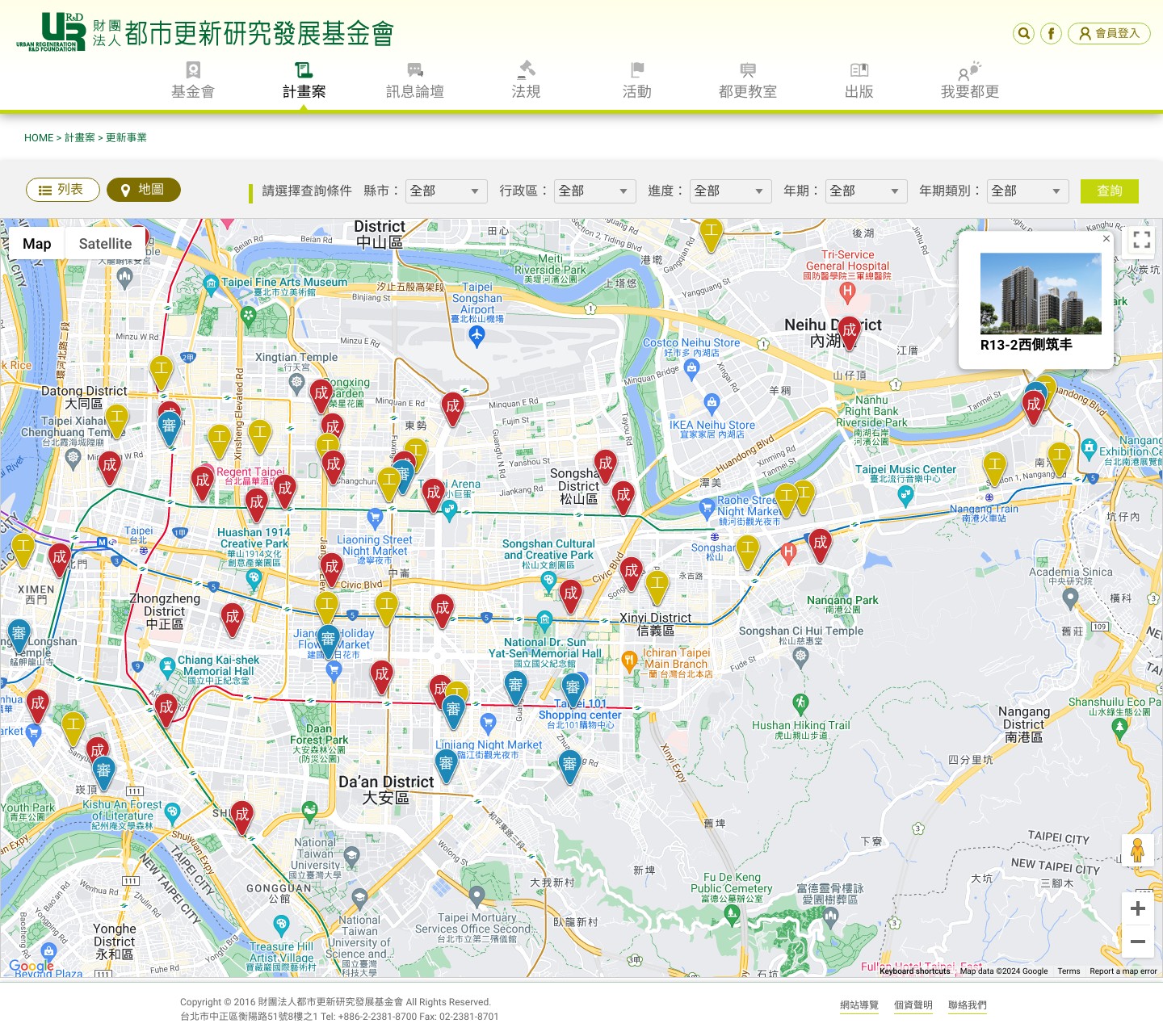Click the Taipei Songshan Airport map icon
Screen dimensions: 1163x1036
tap(477, 336)
